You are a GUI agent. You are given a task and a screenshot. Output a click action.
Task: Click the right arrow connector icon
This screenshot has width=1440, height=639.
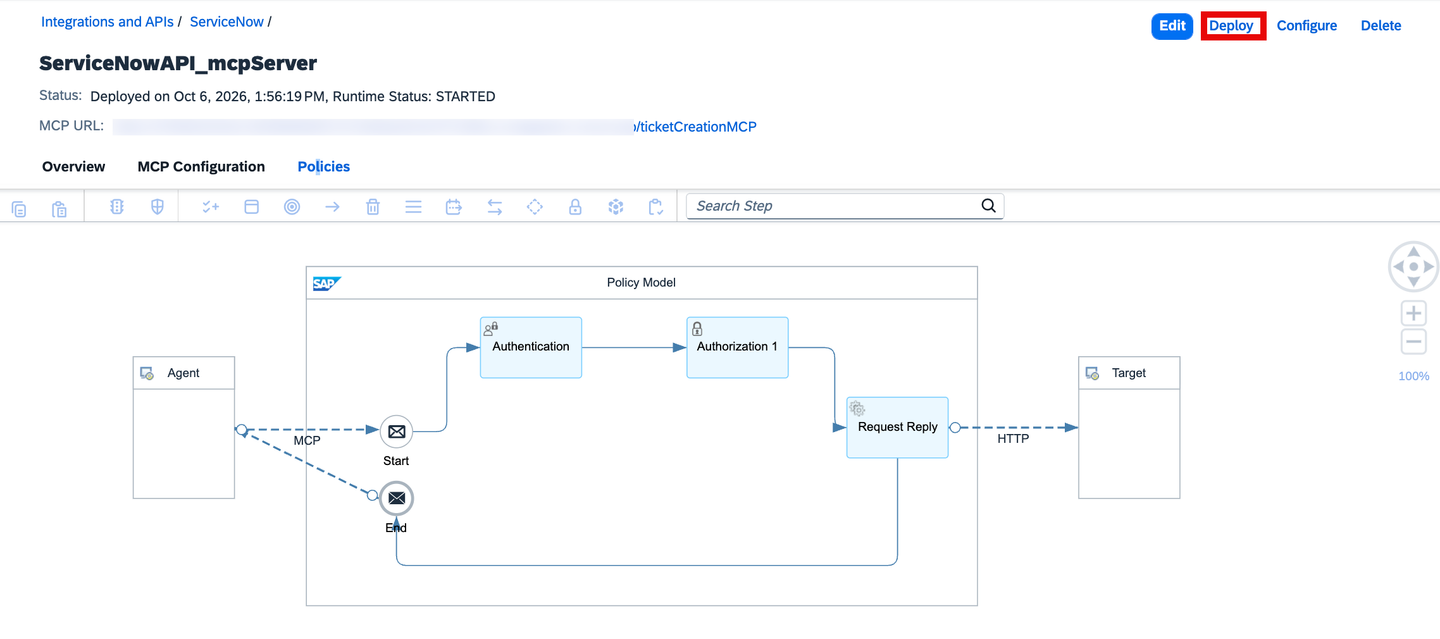[x=332, y=206]
